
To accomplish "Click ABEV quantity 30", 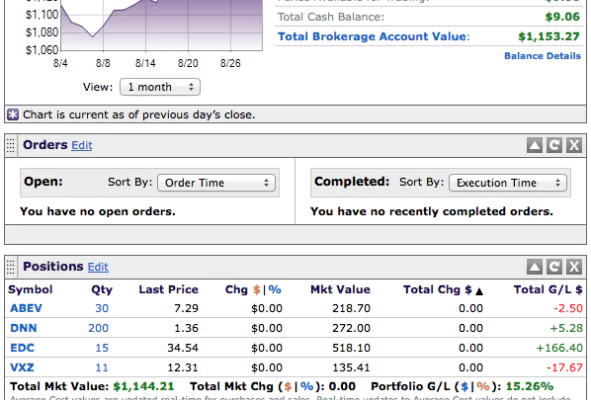I will tap(102, 308).
